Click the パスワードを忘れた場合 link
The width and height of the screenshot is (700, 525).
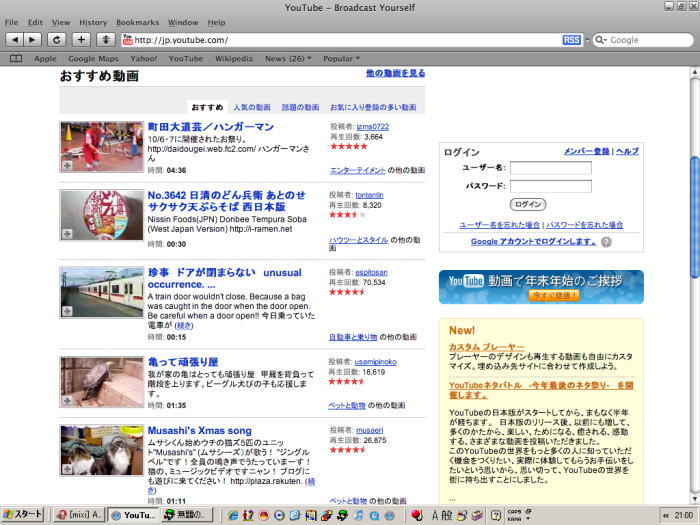[x=585, y=225]
